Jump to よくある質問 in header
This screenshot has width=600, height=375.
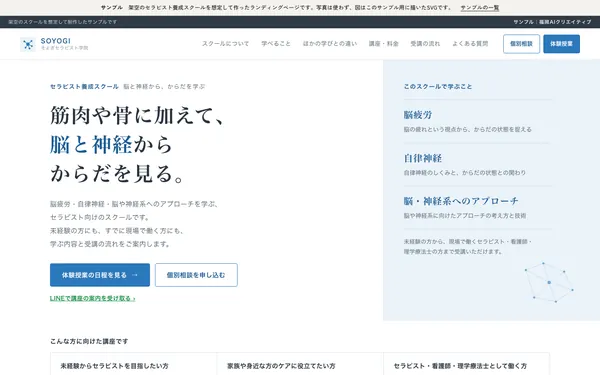(x=470, y=44)
